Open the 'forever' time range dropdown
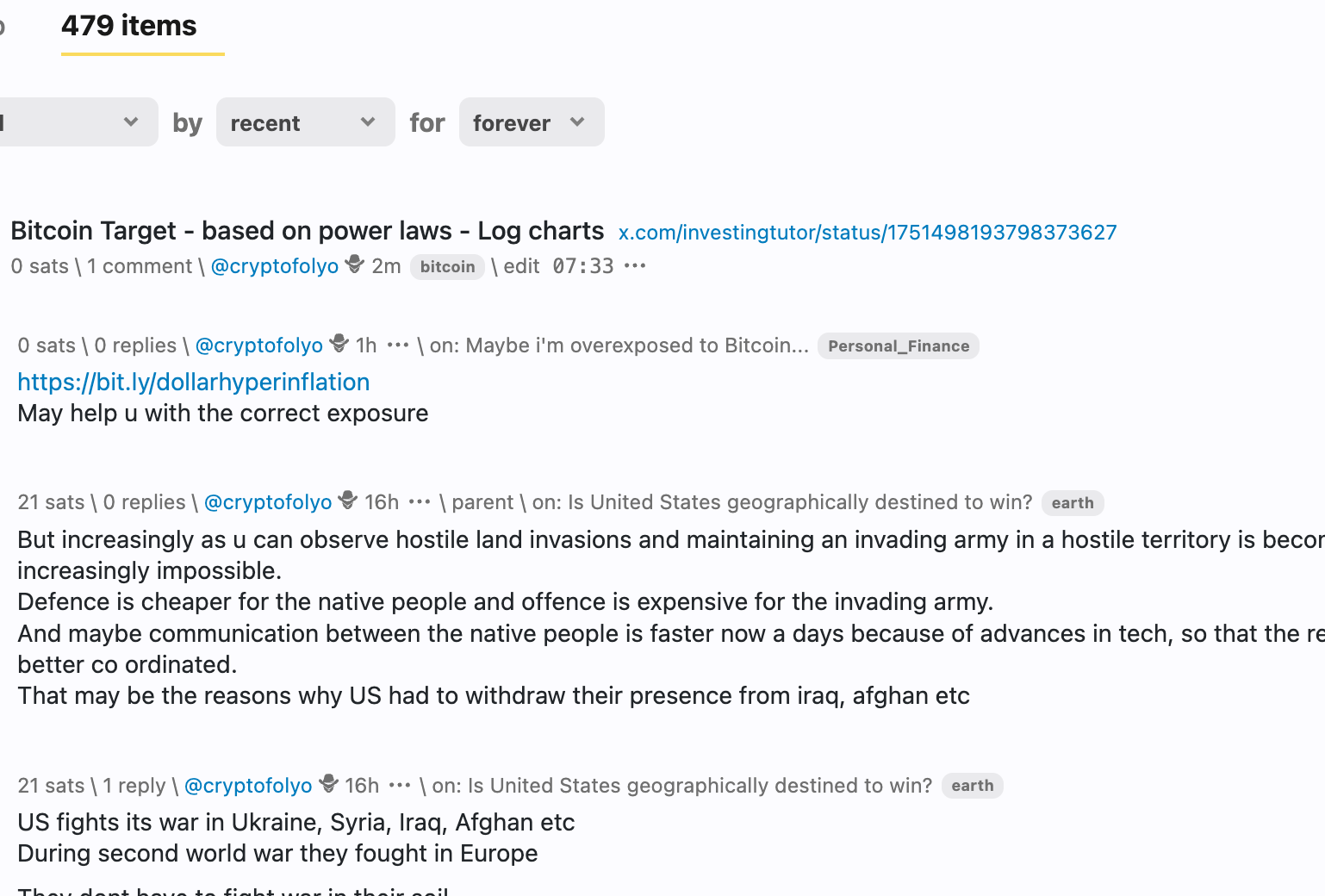Viewport: 1325px width, 896px height. (531, 122)
